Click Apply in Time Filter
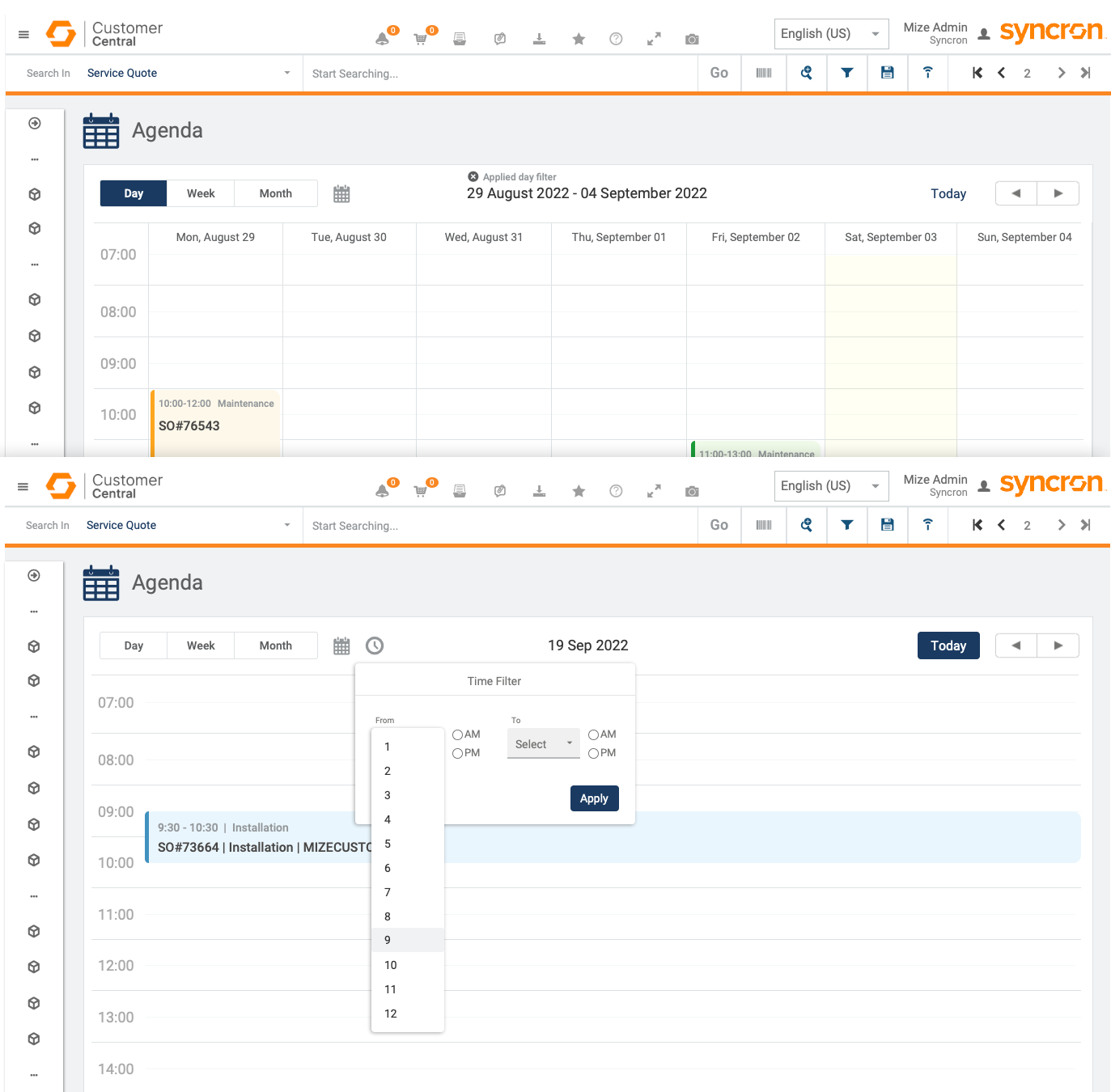 tap(594, 798)
